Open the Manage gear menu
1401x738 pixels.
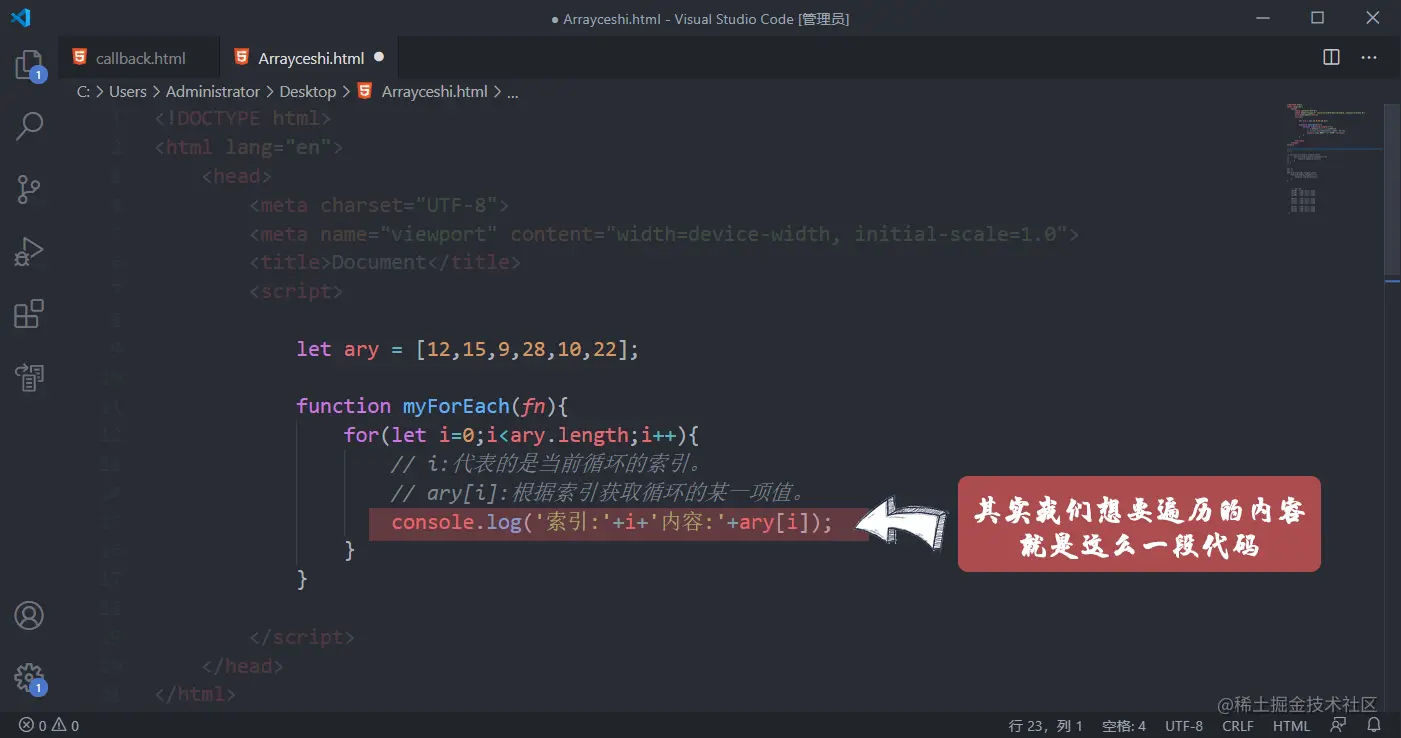point(29,678)
